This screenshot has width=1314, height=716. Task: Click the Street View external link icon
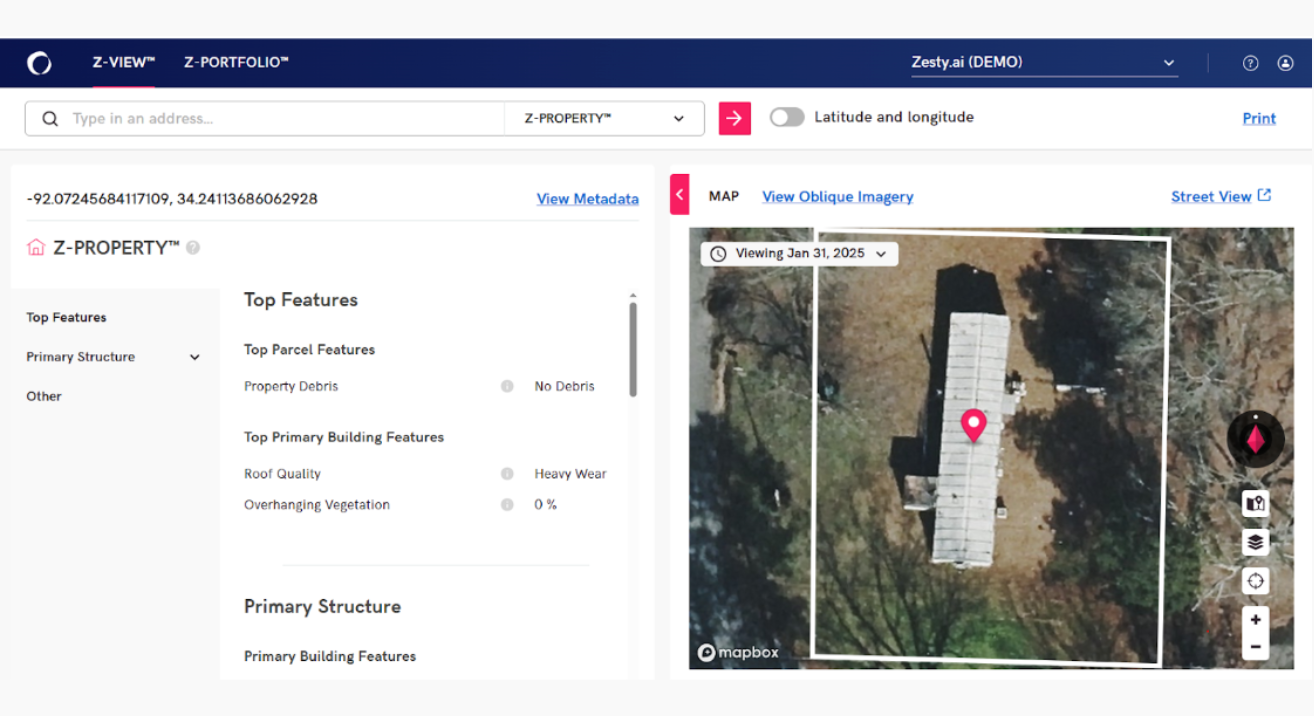pyautogui.click(x=1264, y=195)
